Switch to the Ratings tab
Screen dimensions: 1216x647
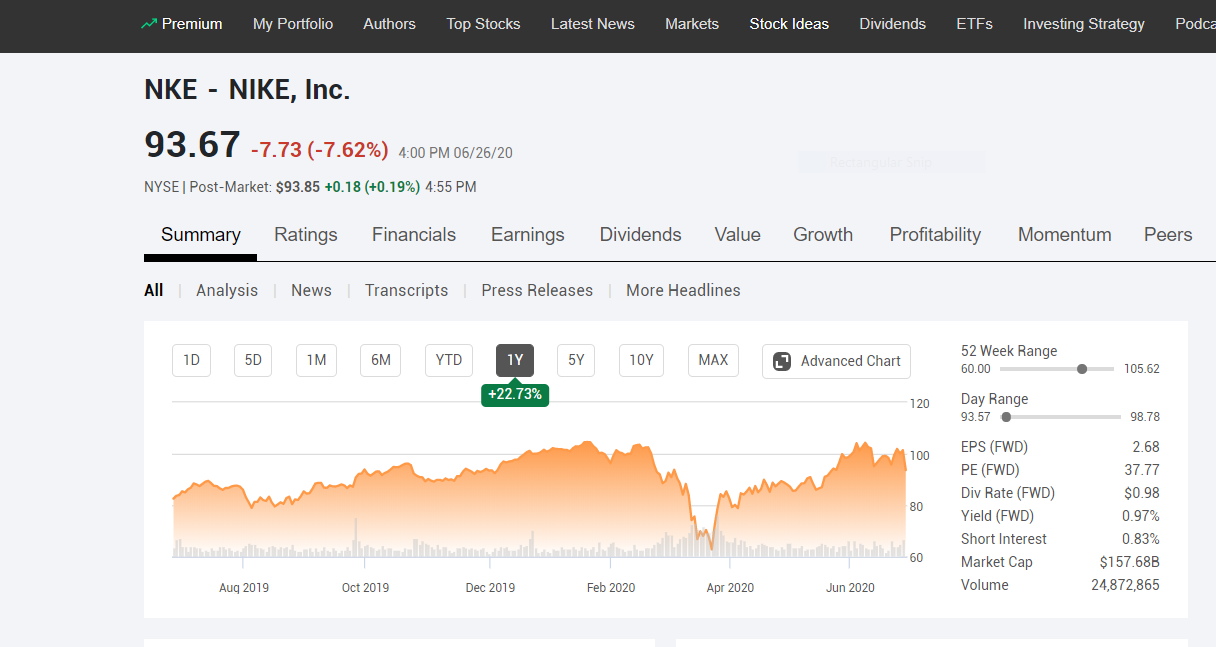click(306, 235)
